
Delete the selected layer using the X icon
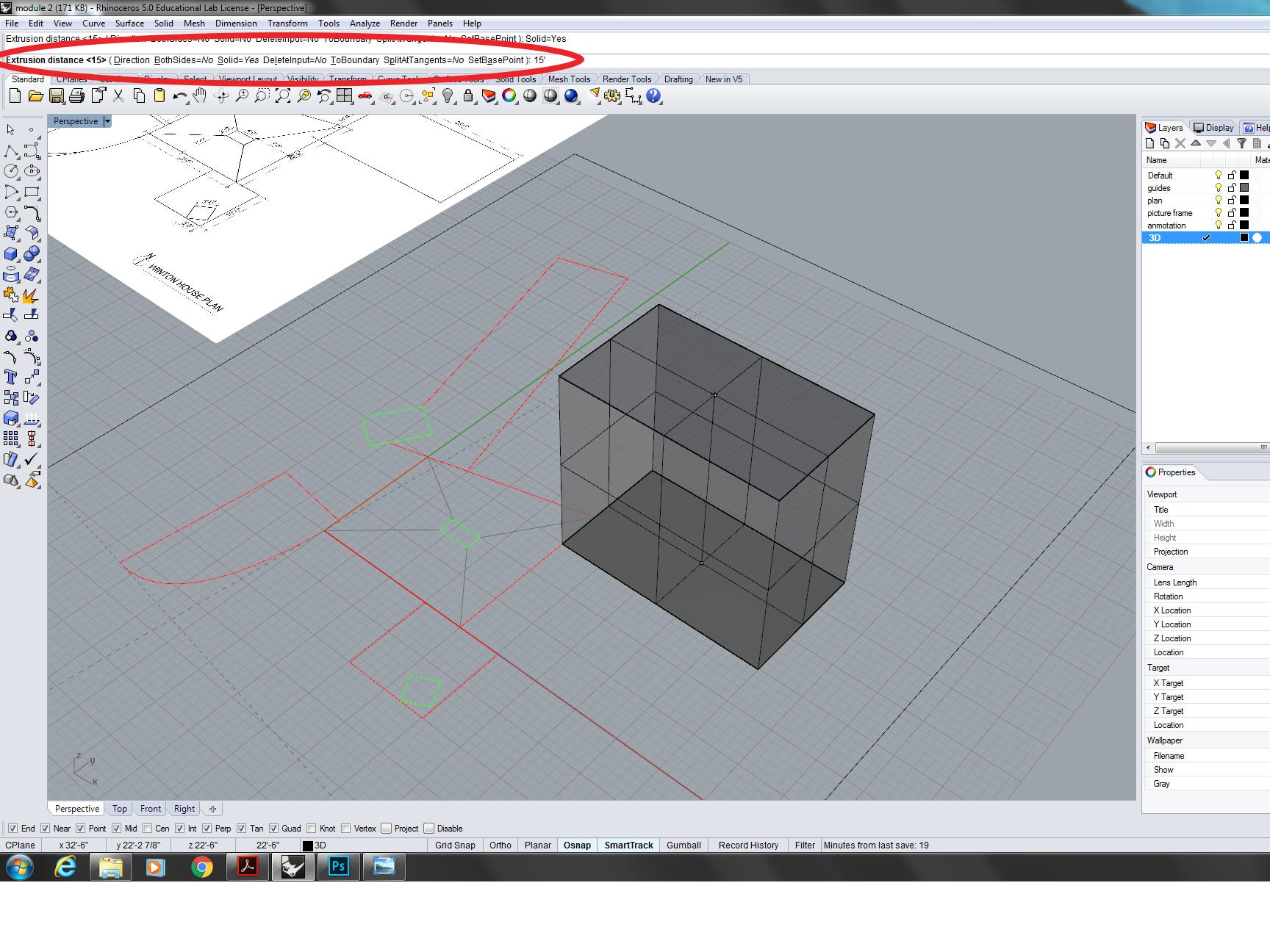[1180, 143]
